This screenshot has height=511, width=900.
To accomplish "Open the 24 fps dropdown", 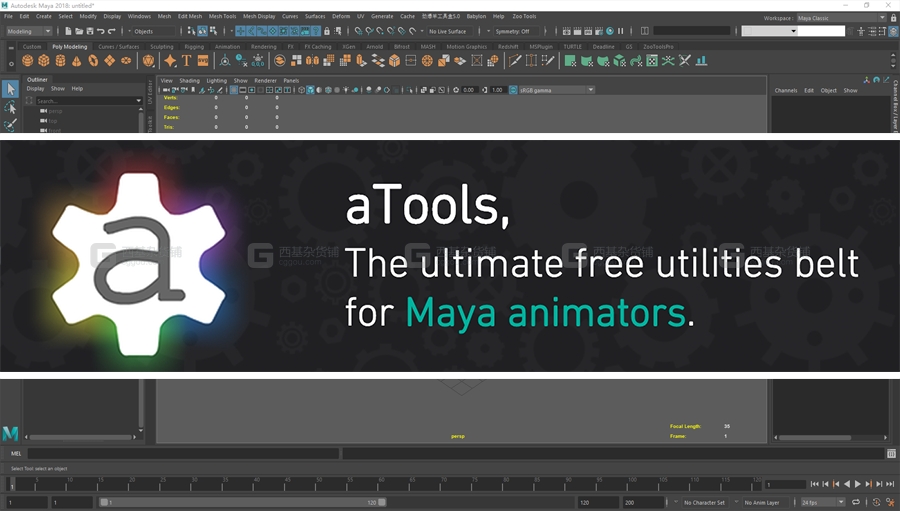I will 823,502.
